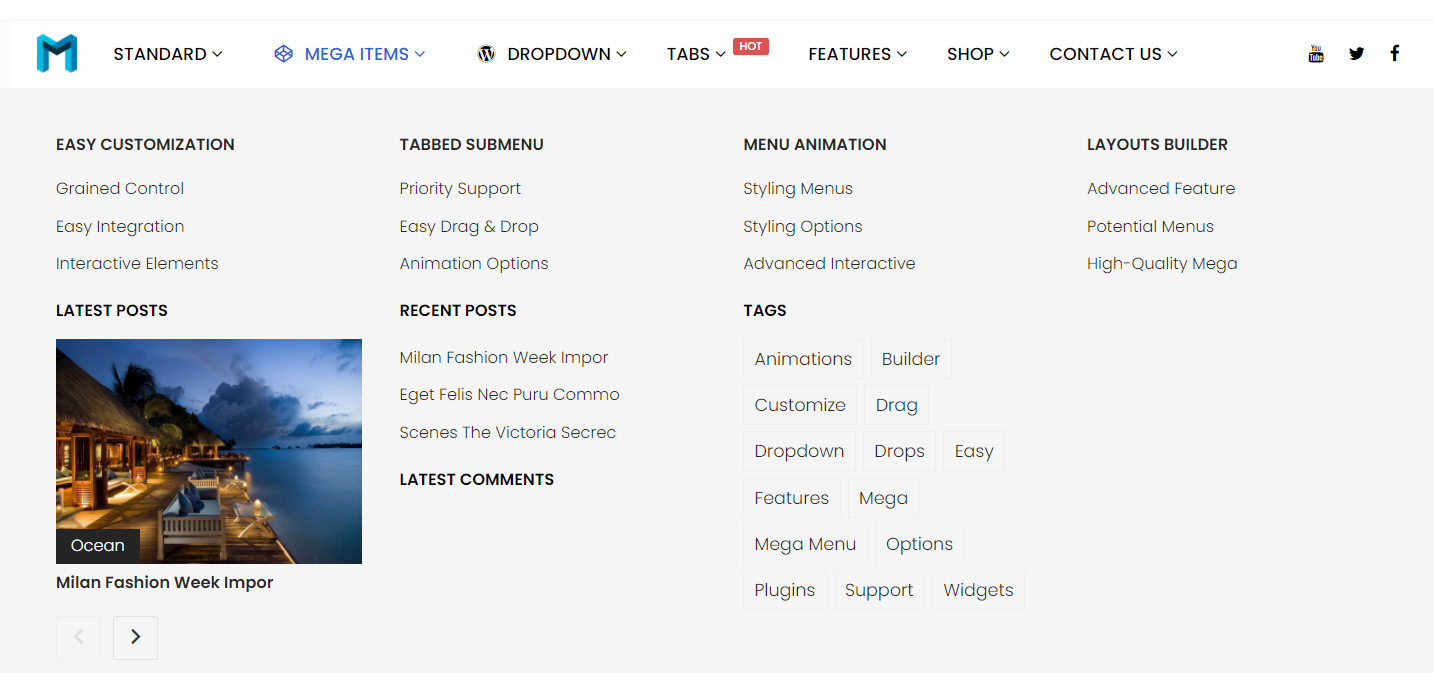Select the cube icon beside MEGA ITEMS
This screenshot has height=673, width=1434.
pos(283,53)
